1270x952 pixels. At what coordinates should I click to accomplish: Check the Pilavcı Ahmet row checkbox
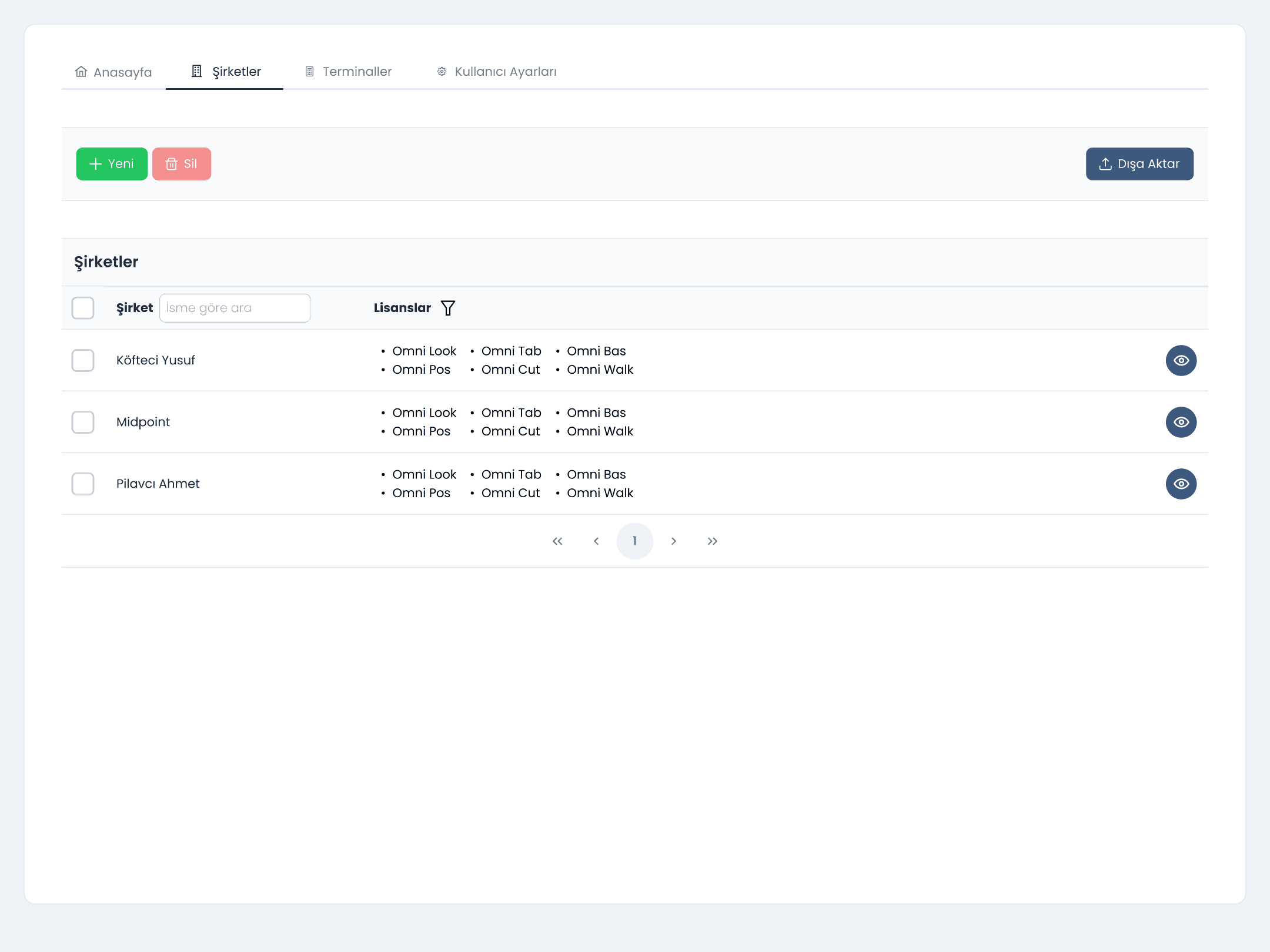(x=83, y=484)
